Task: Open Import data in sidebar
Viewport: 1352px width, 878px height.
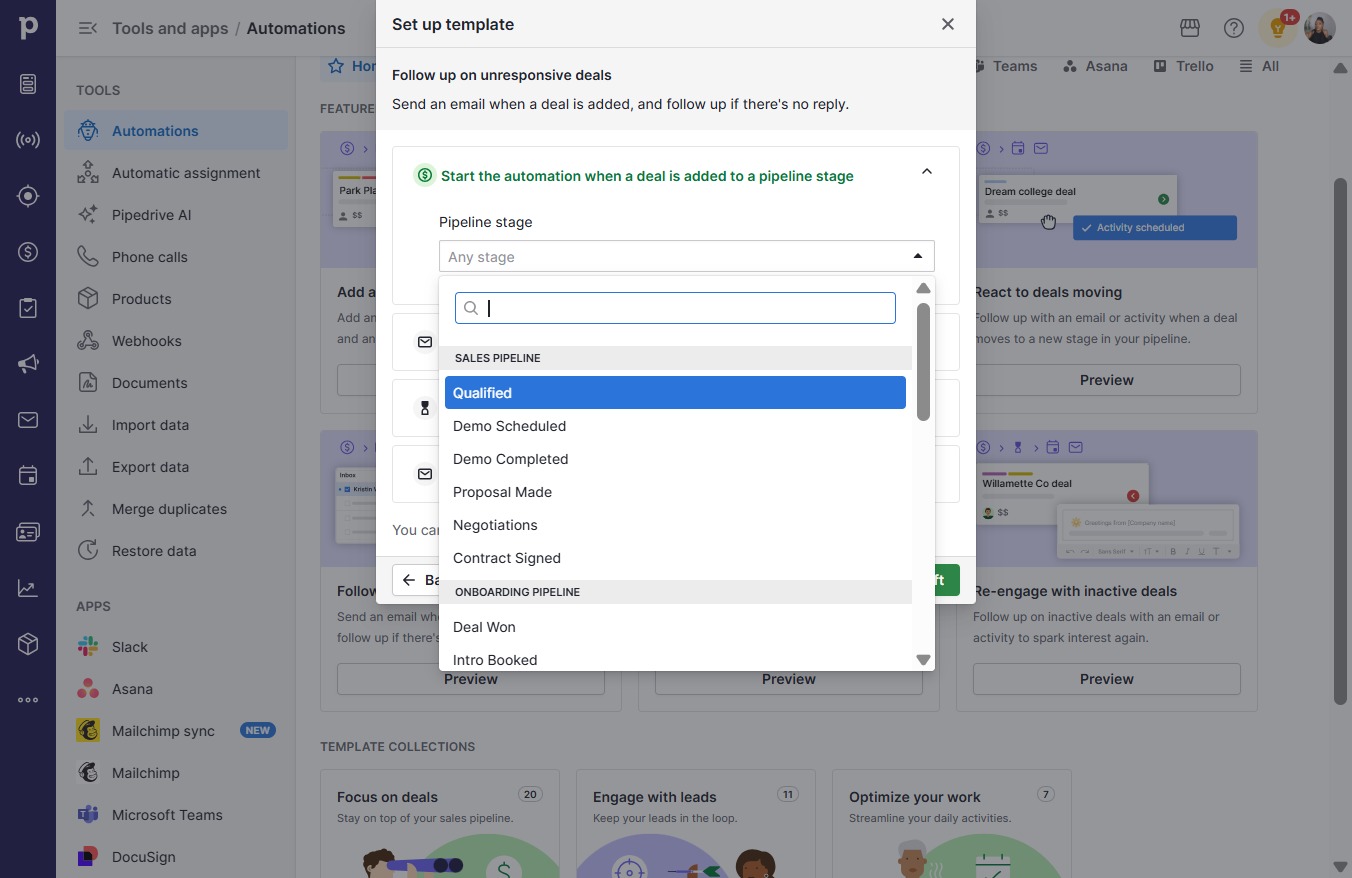Action: [176, 425]
